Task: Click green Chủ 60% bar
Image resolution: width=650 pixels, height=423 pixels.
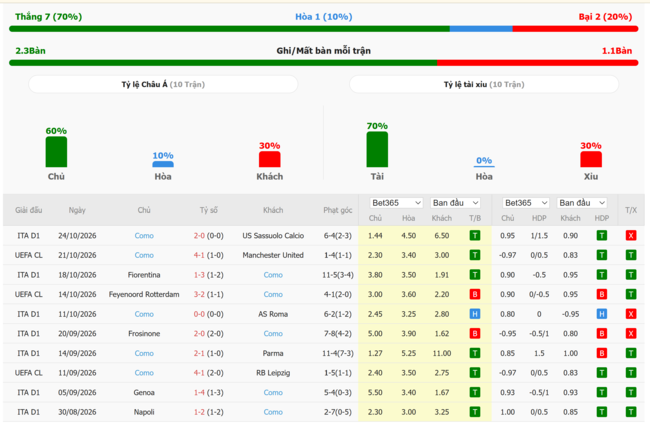Action: [56, 152]
